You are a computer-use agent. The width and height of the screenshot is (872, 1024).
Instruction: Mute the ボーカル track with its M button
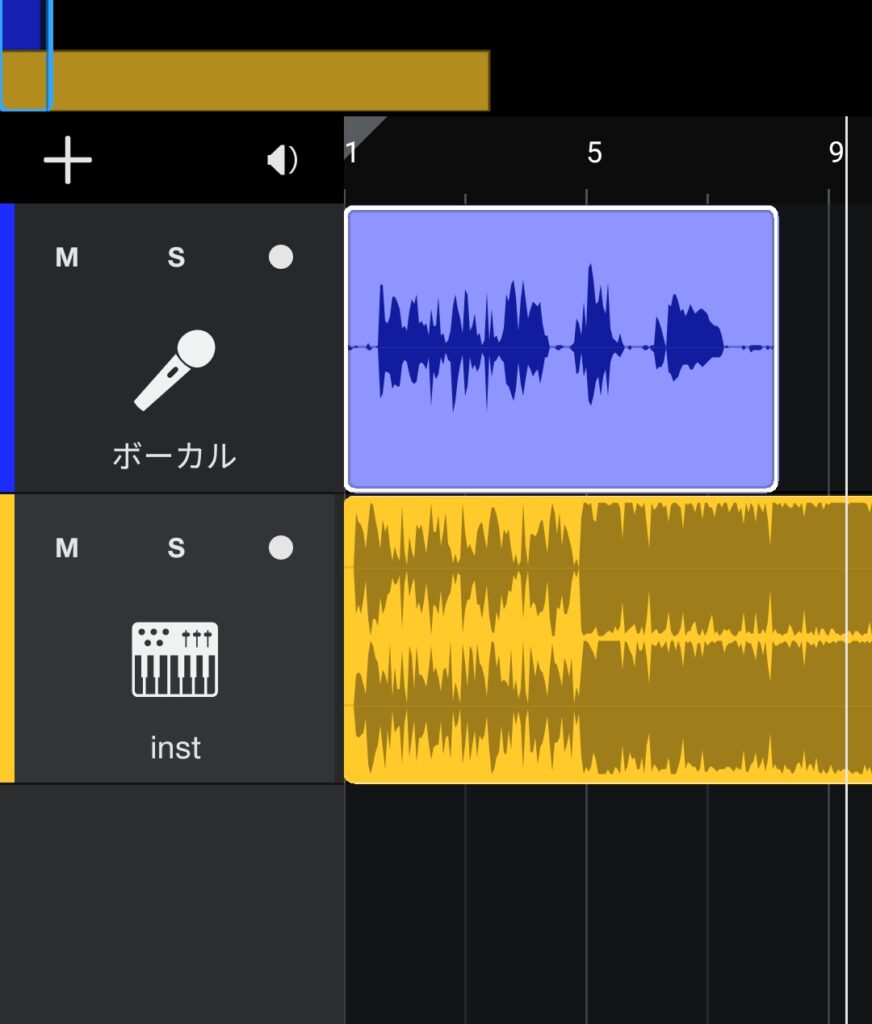[66, 257]
